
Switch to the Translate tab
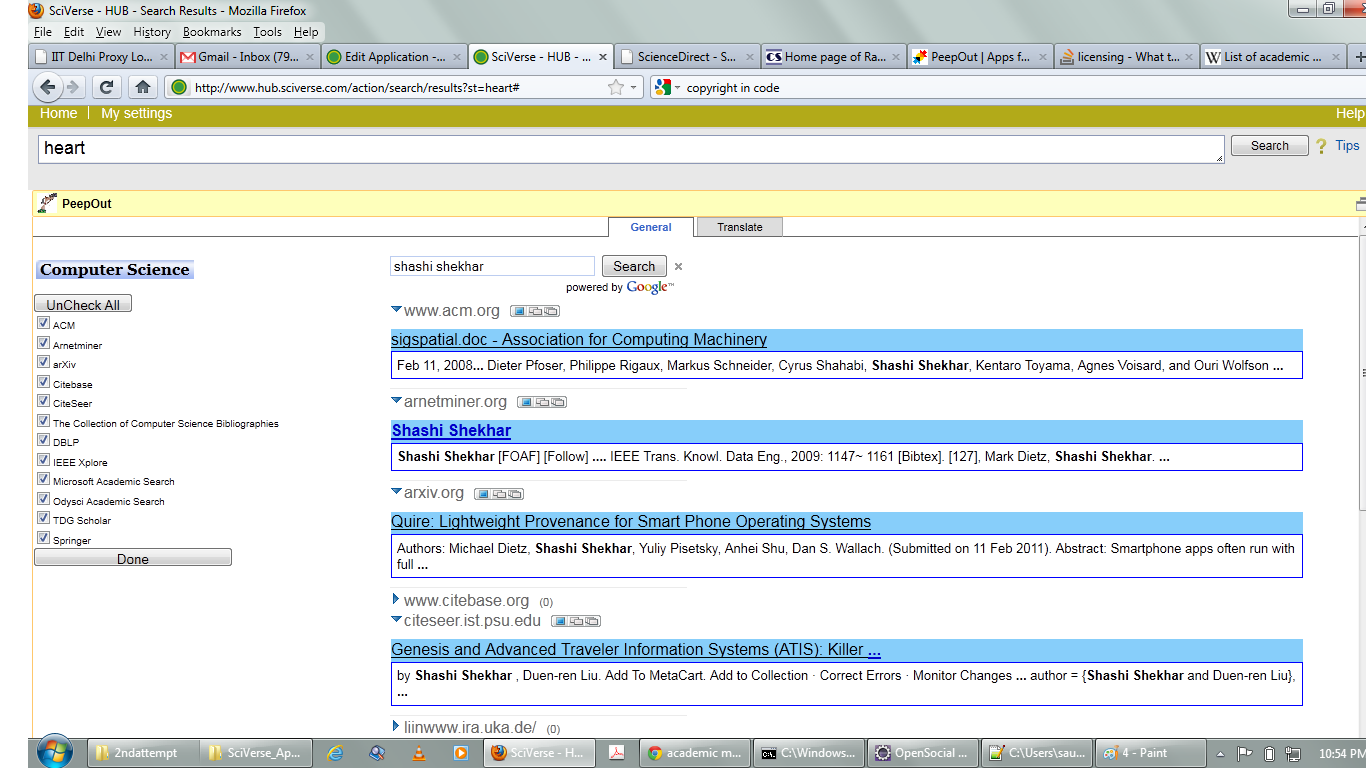(x=740, y=227)
